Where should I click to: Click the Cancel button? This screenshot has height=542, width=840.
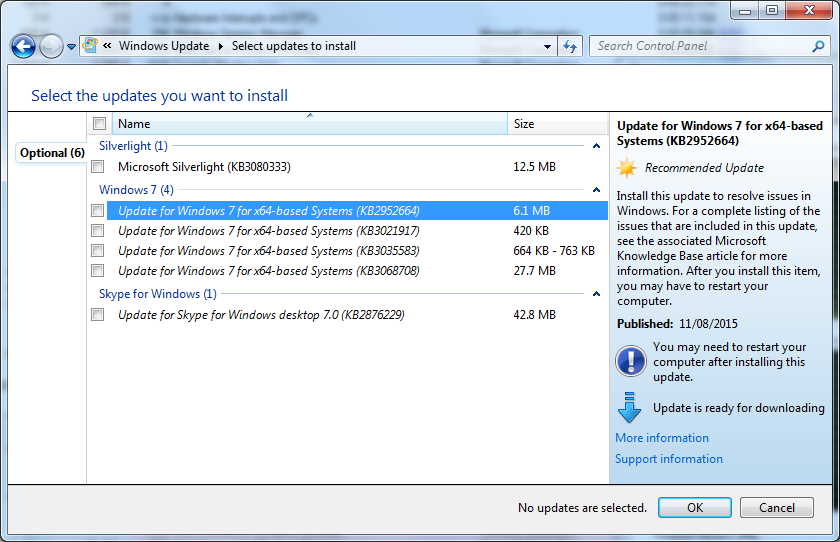(x=777, y=508)
